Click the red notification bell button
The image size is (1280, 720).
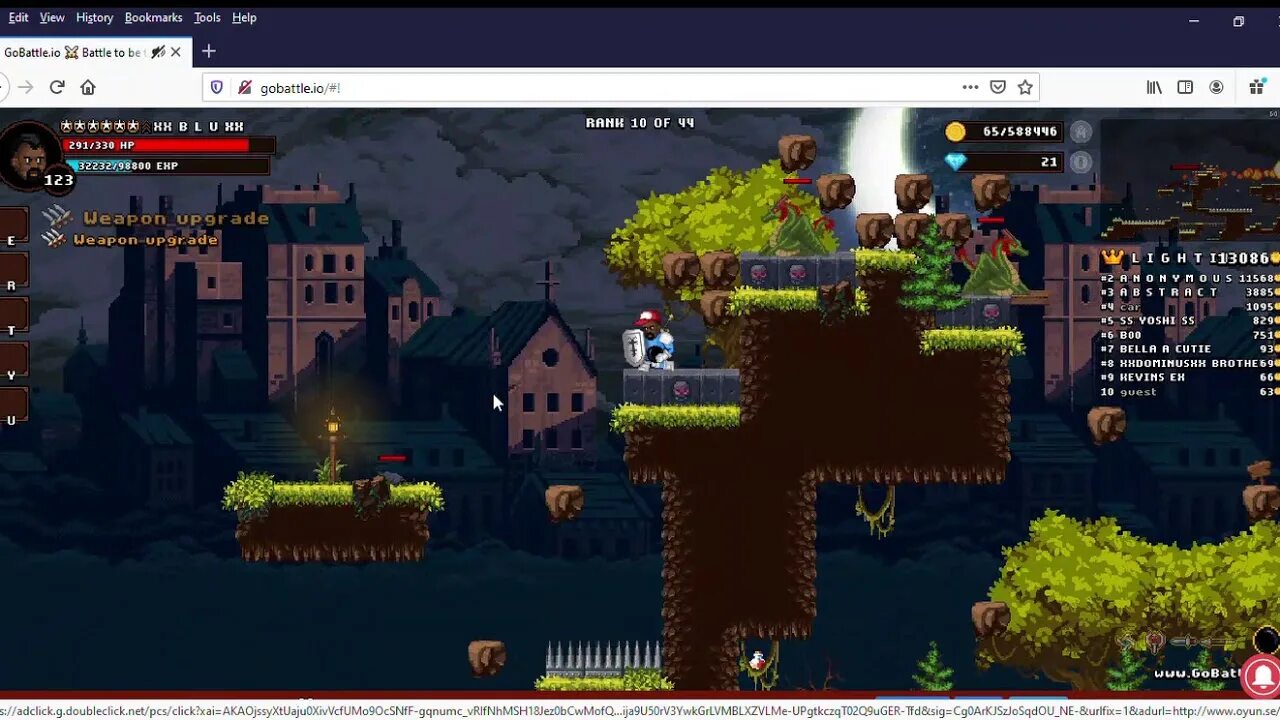tap(1260, 676)
